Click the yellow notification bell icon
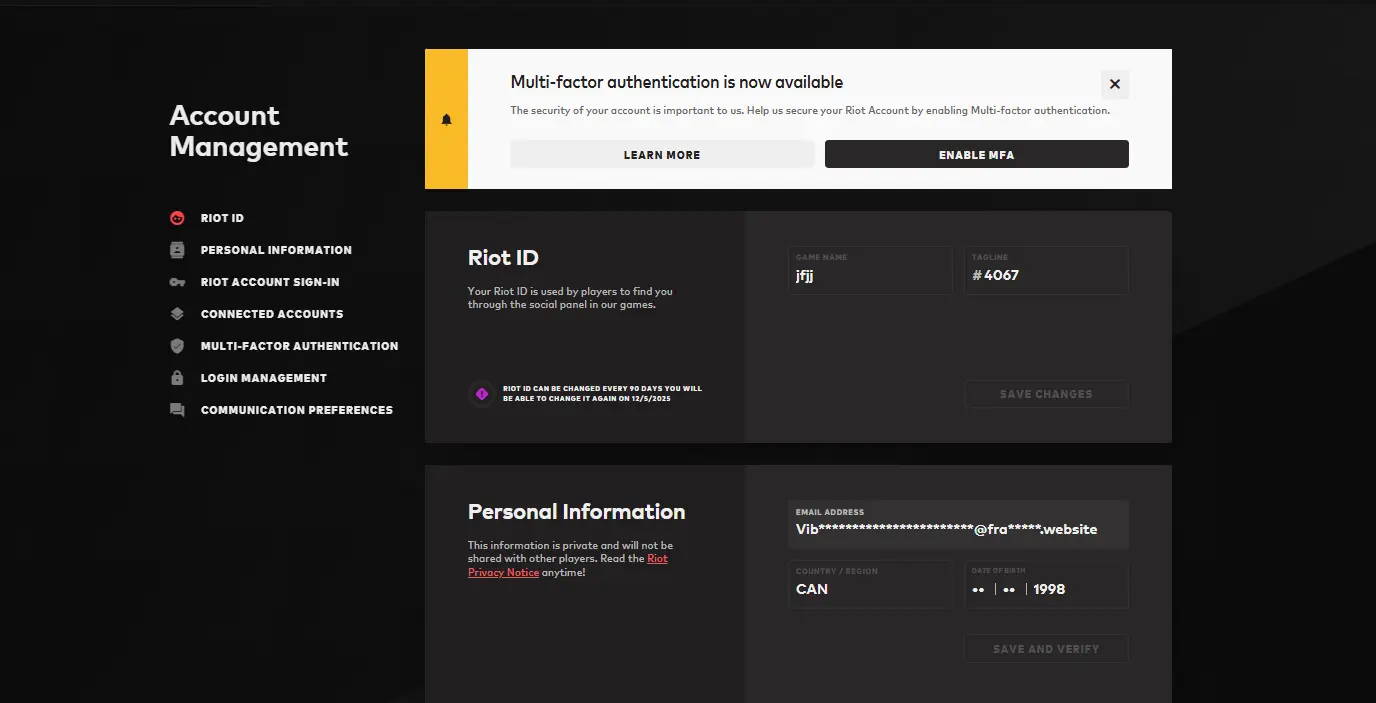The width and height of the screenshot is (1376, 703). tap(446, 120)
